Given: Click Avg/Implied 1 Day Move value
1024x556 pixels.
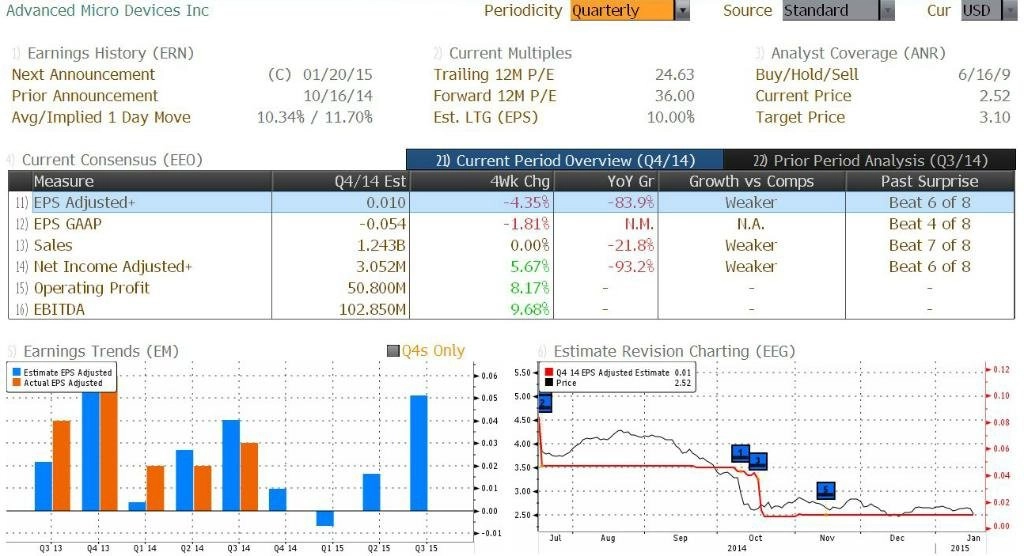Looking at the screenshot, I should [315, 118].
